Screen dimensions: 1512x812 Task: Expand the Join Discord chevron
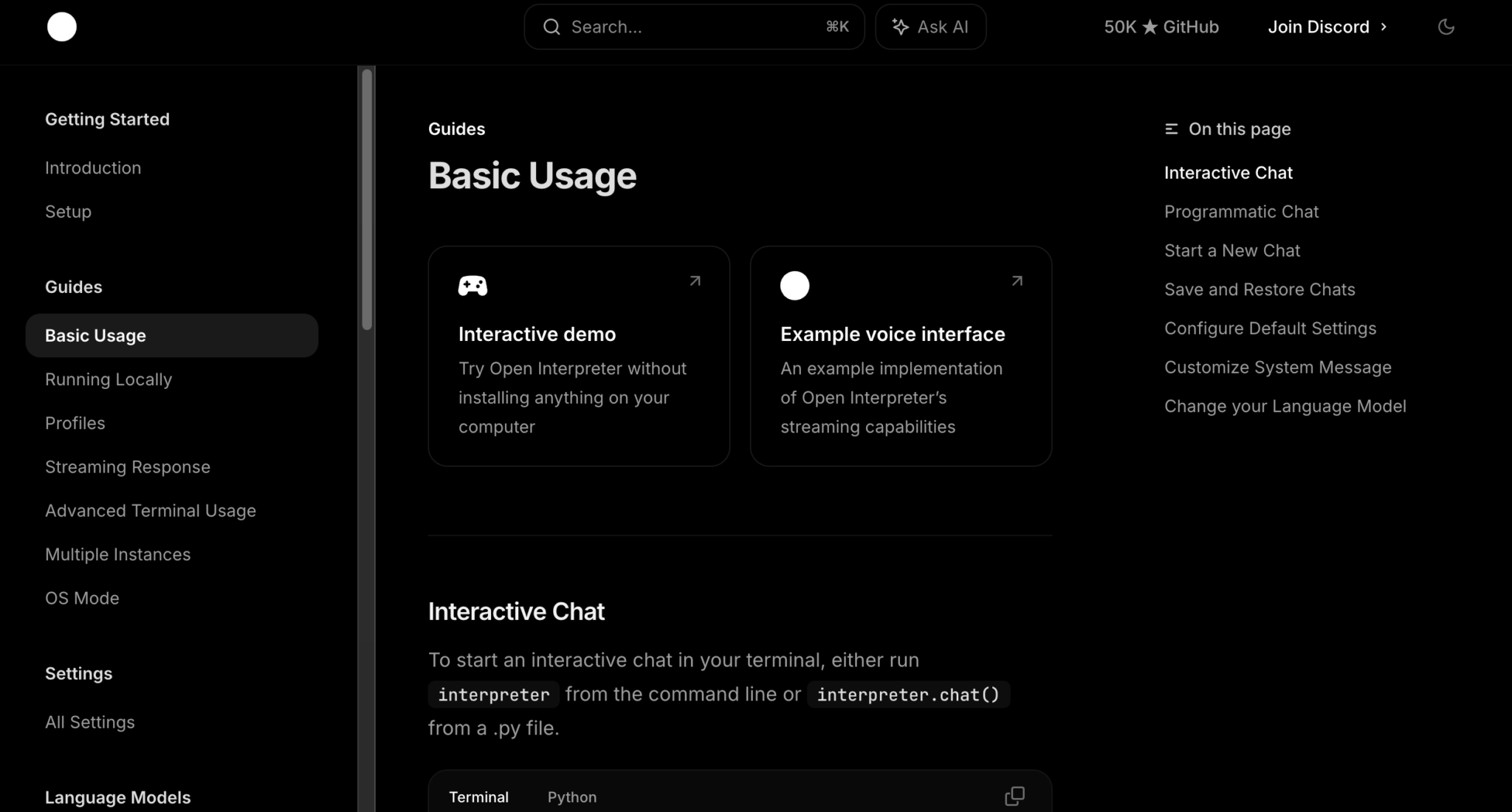1384,27
